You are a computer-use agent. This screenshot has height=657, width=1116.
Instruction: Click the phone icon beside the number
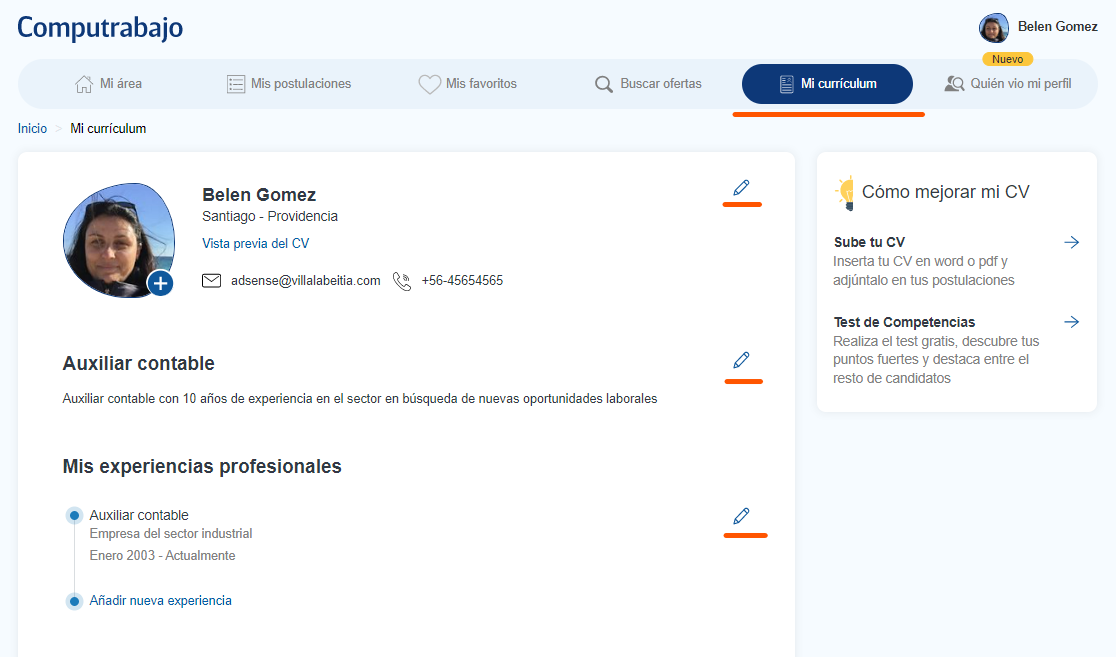tap(402, 281)
